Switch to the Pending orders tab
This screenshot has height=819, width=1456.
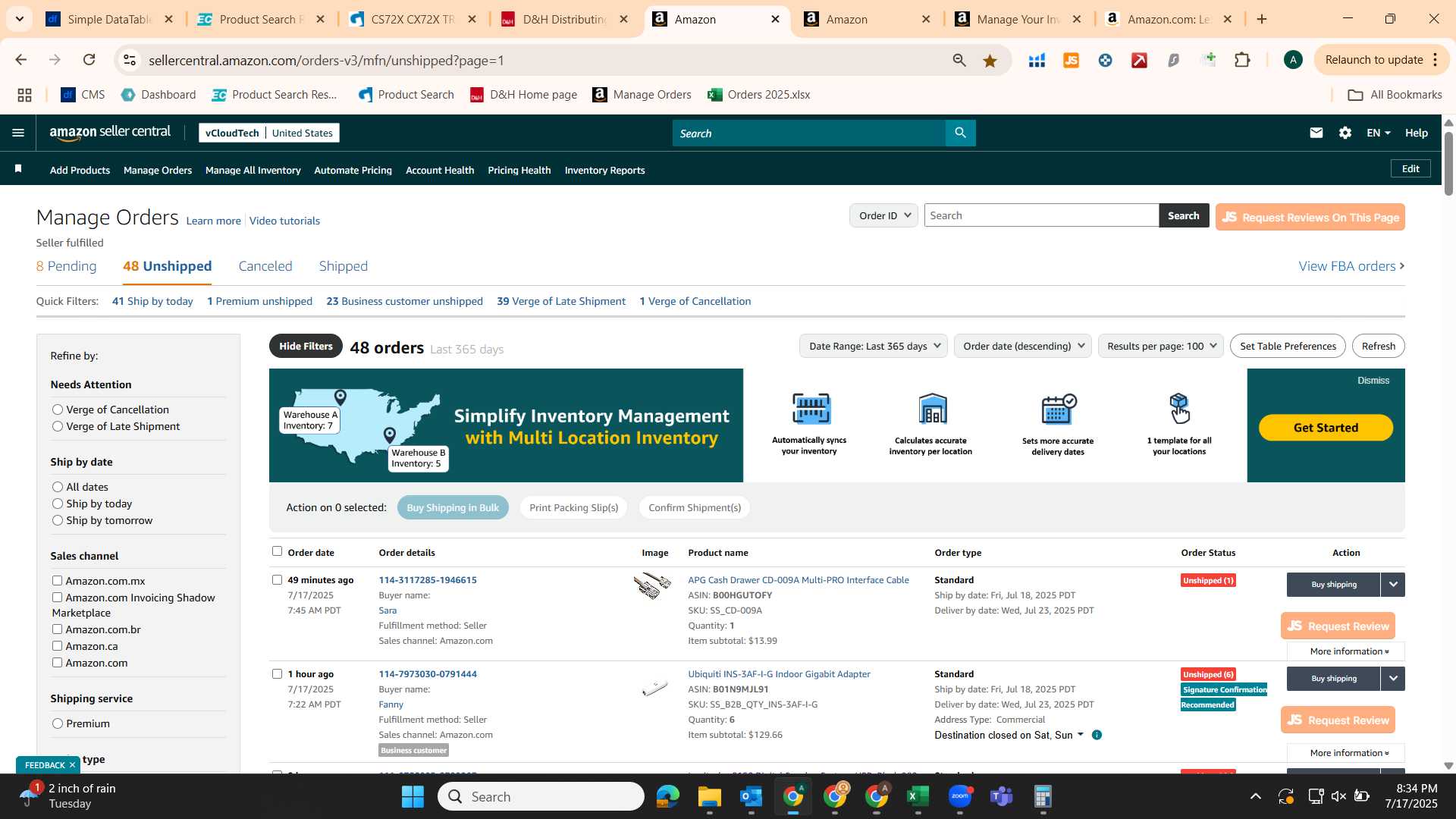click(67, 266)
